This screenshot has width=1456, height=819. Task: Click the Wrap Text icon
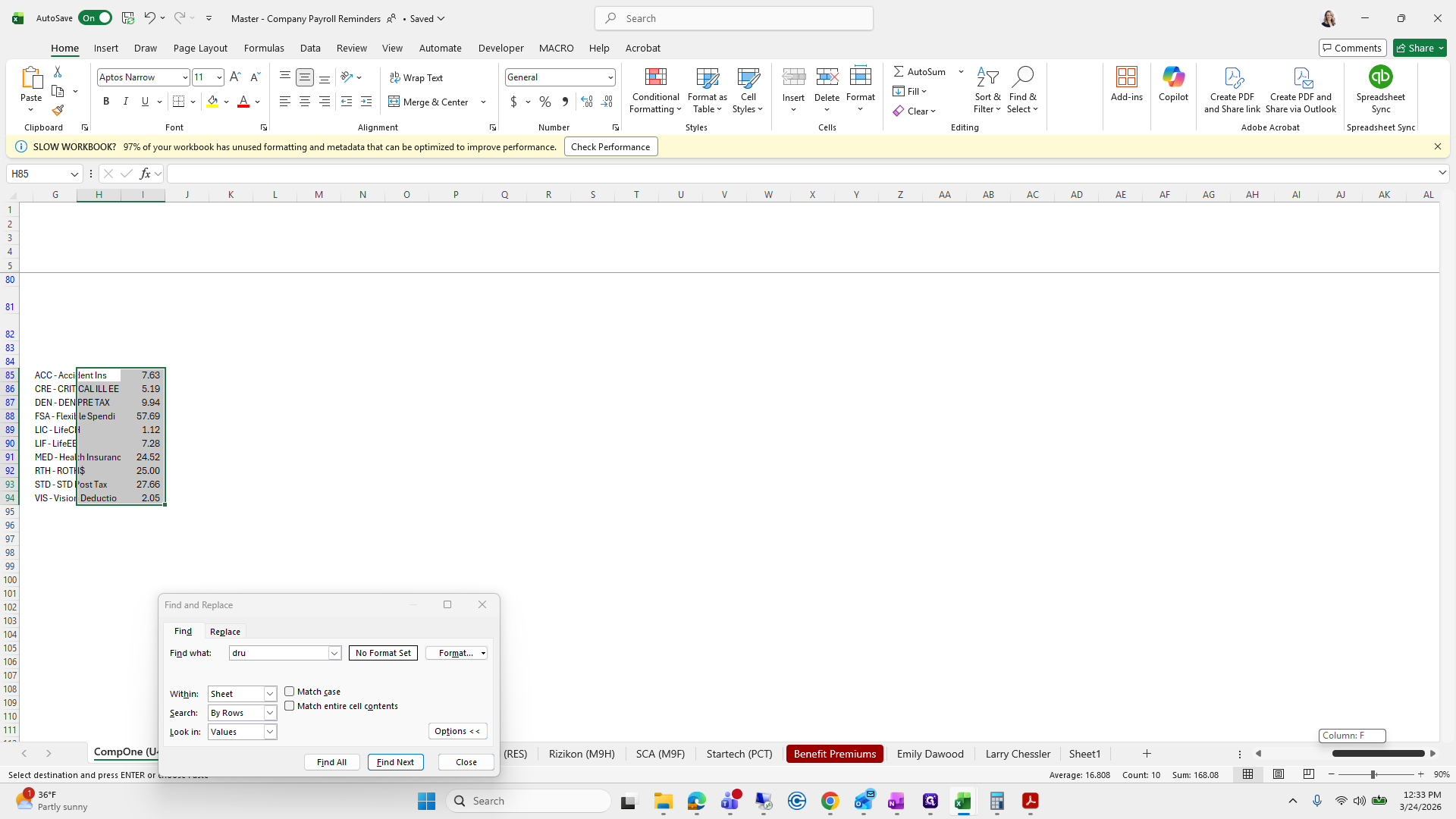click(416, 77)
